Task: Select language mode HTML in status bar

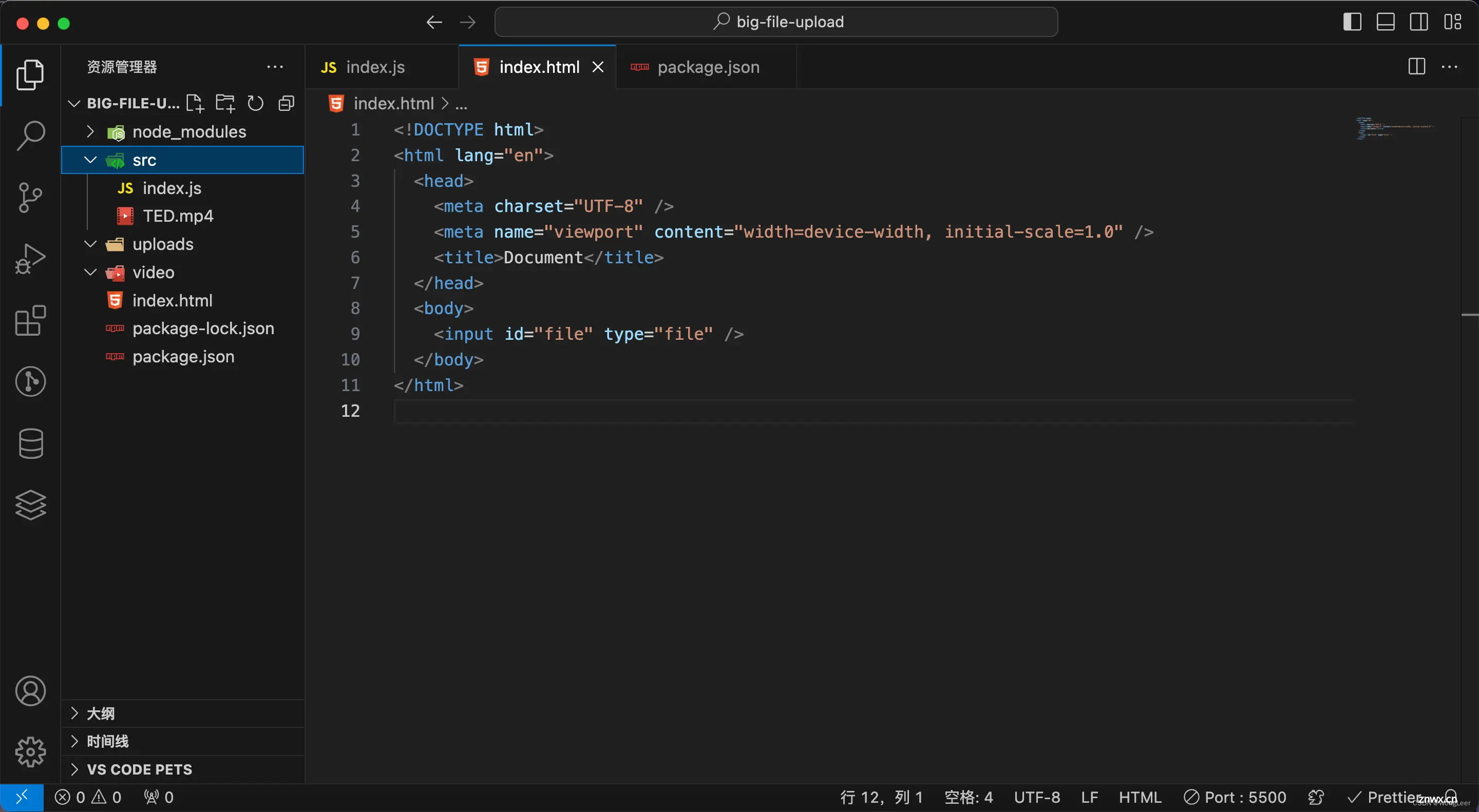Action: 1140,797
